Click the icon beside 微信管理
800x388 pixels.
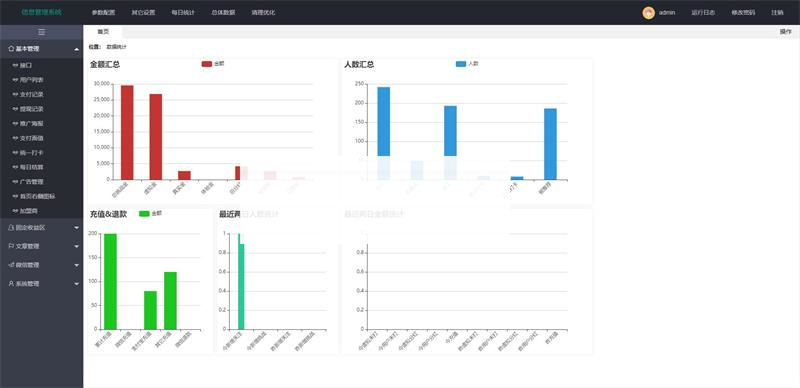click(x=11, y=265)
